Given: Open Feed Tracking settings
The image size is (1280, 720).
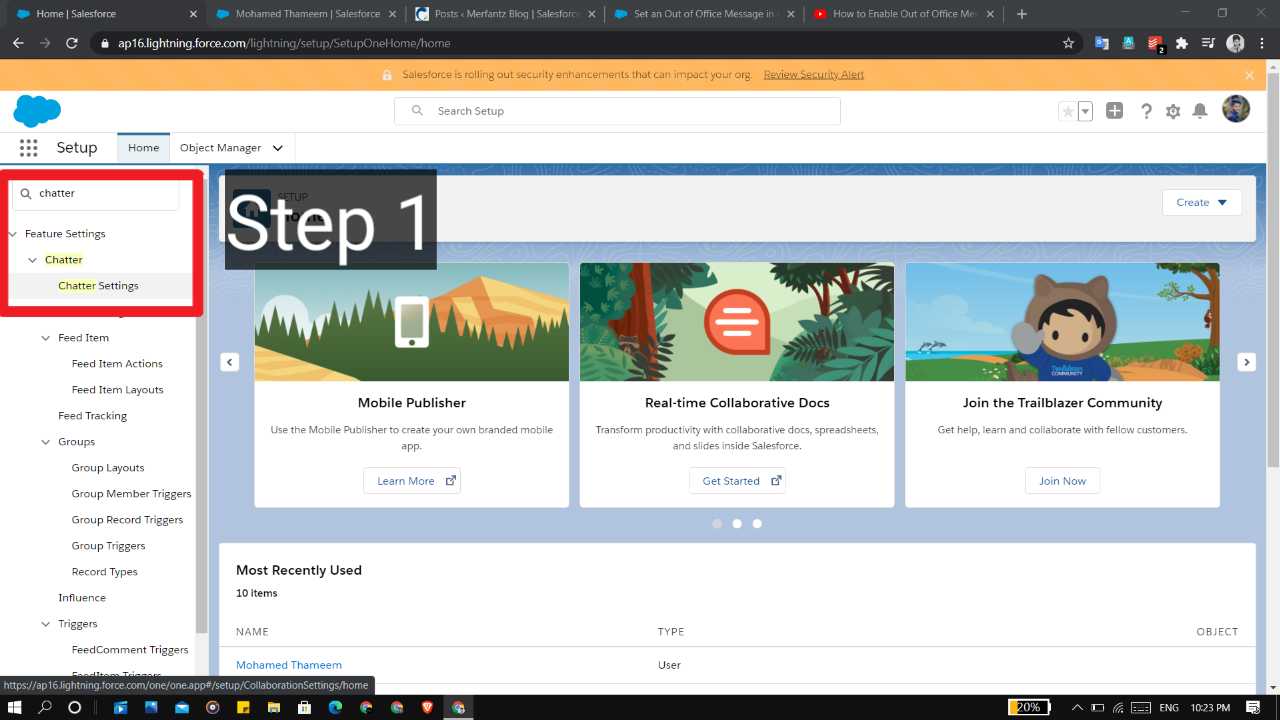Looking at the screenshot, I should [92, 416].
